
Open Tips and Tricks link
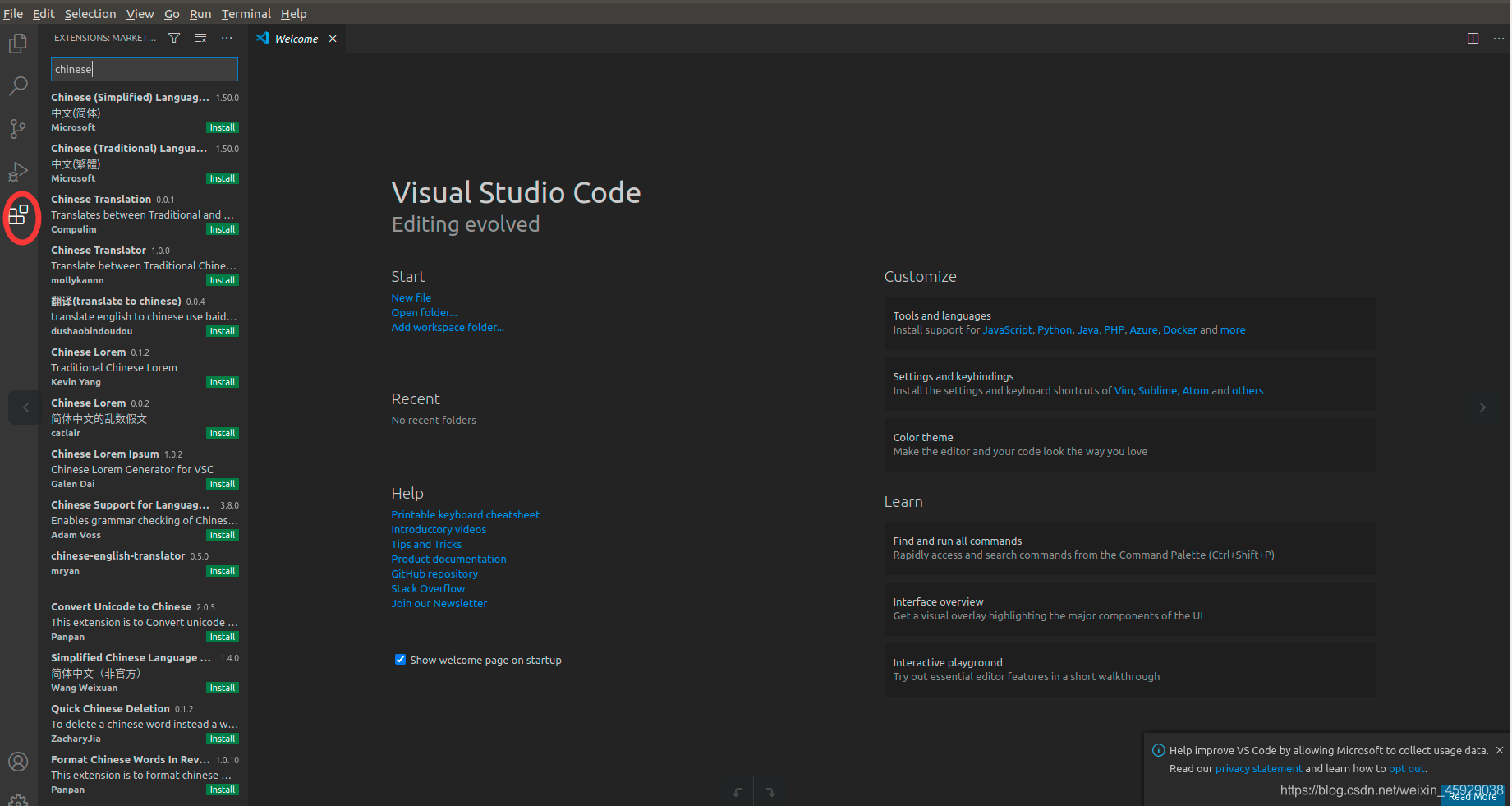pyautogui.click(x=426, y=544)
